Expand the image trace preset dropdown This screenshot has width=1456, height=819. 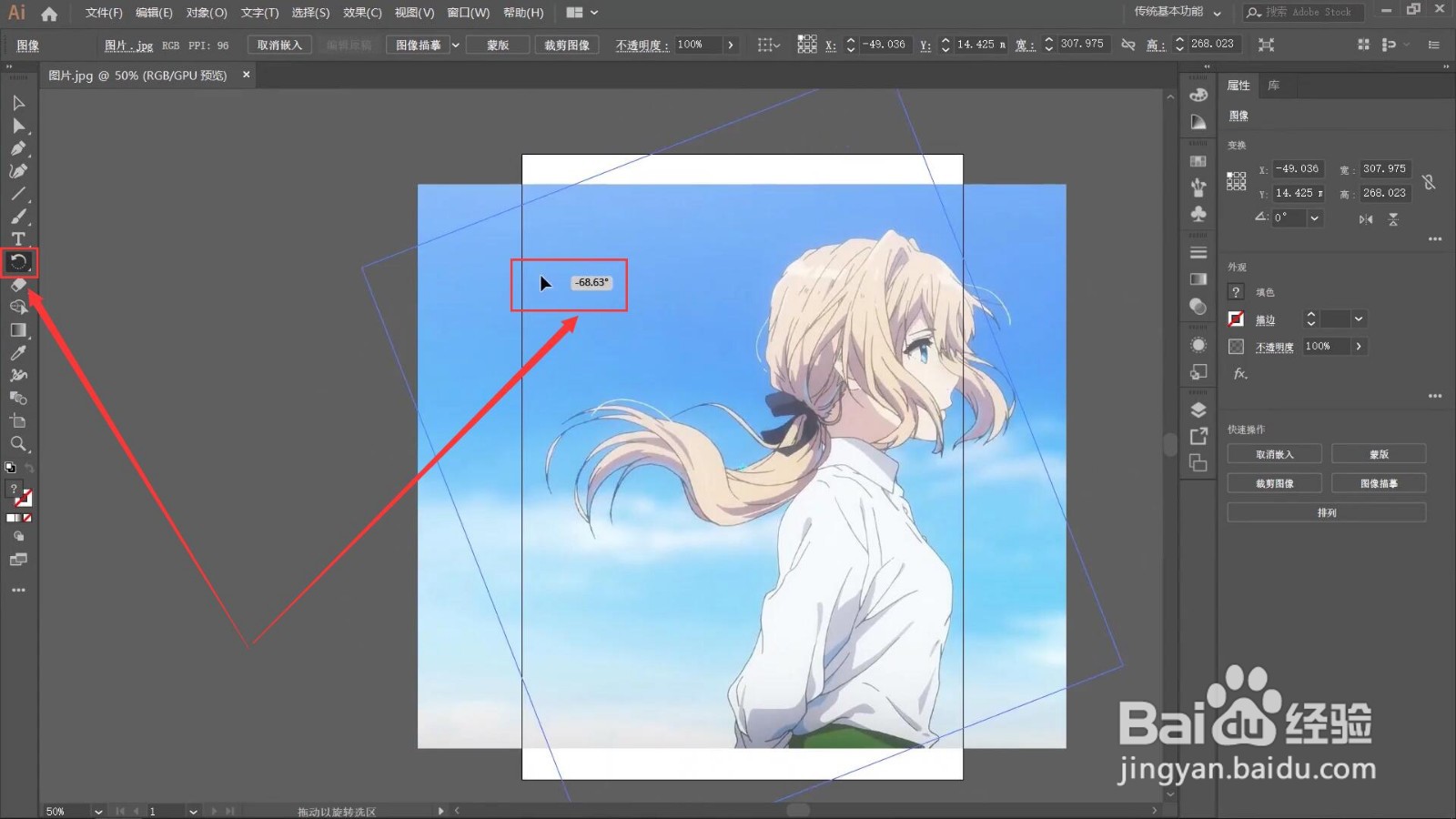click(x=456, y=45)
